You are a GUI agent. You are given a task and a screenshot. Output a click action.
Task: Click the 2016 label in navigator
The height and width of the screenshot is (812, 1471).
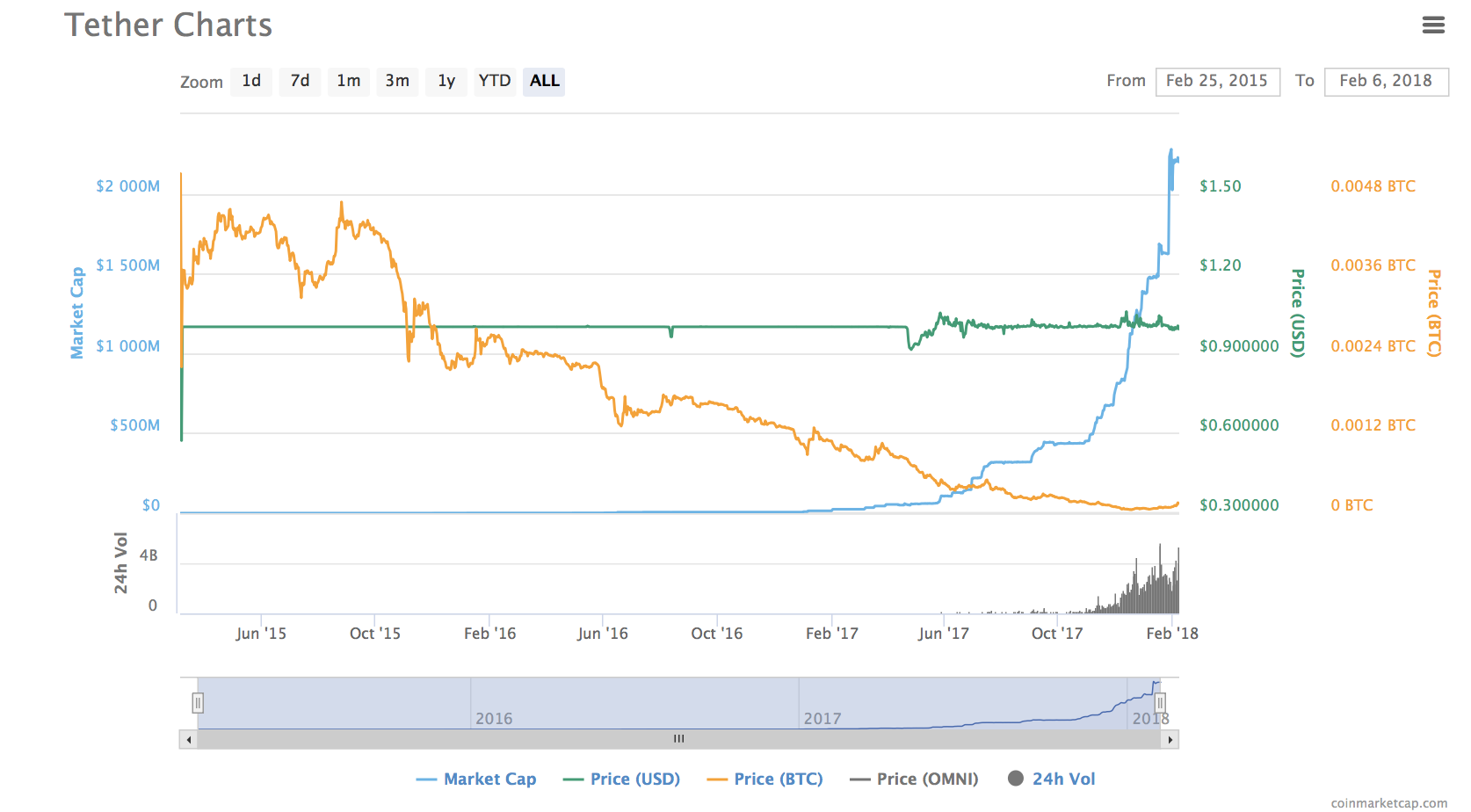pyautogui.click(x=494, y=719)
